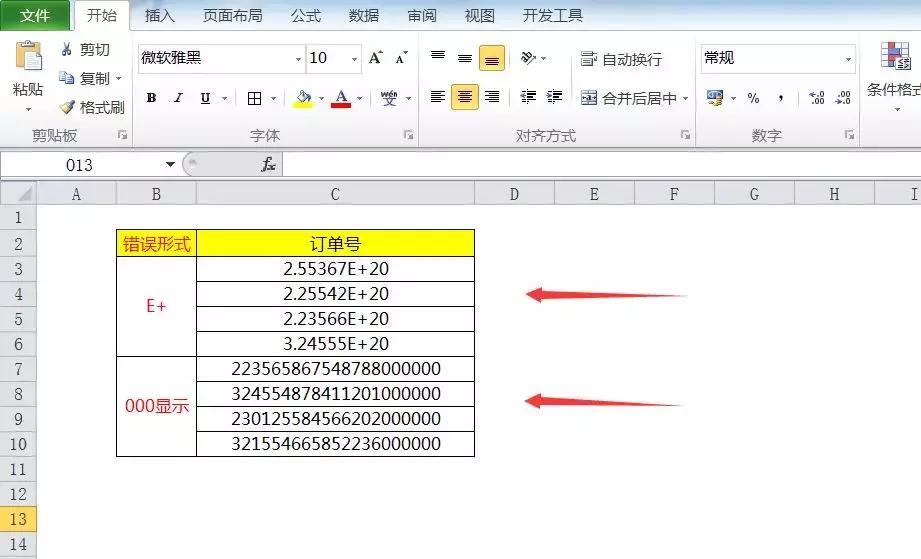Image resolution: width=921 pixels, height=559 pixels.
Task: Expand borders dropdown arrow
Action: 273,98
